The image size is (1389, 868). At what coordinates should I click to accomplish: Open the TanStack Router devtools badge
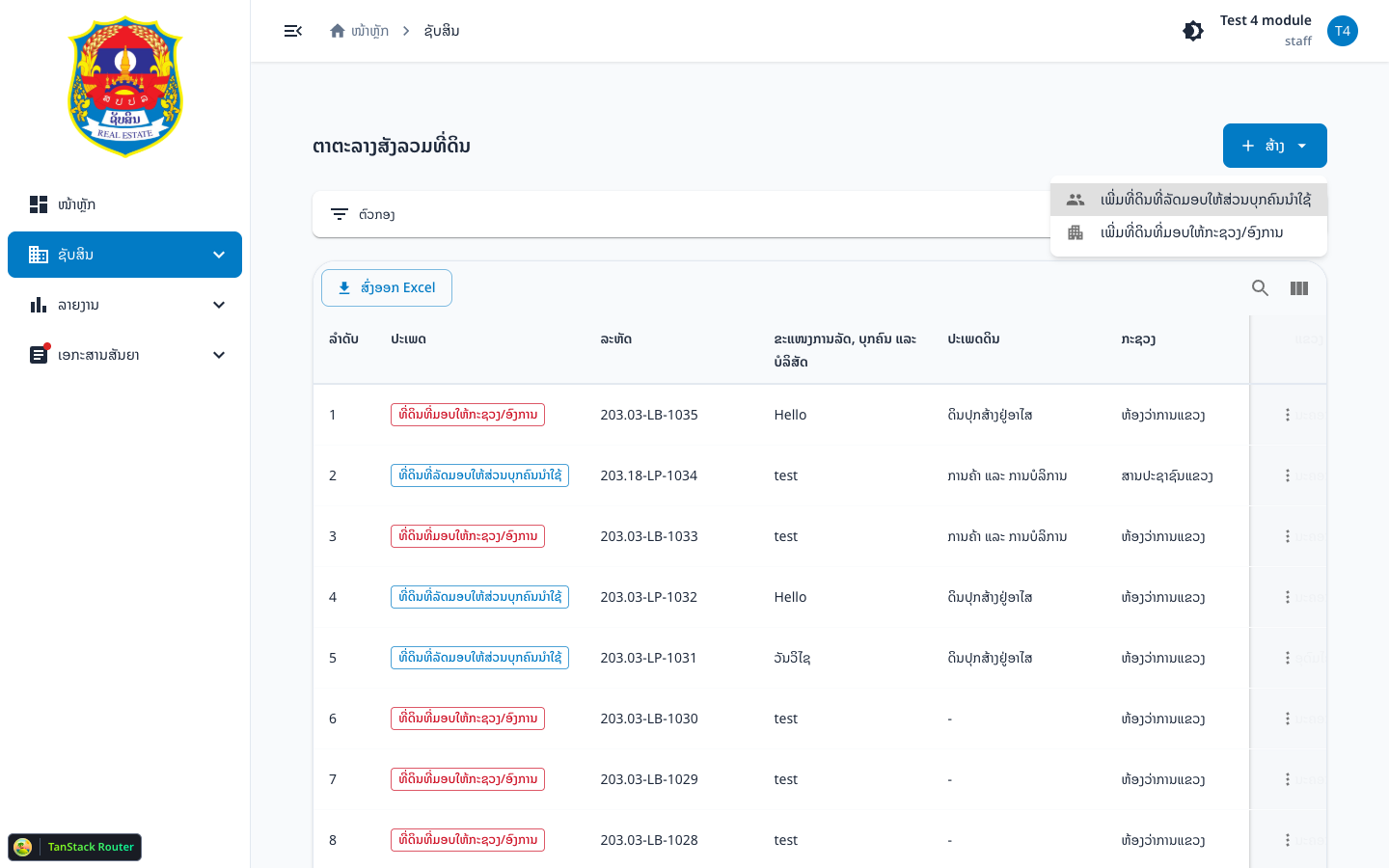(x=75, y=847)
